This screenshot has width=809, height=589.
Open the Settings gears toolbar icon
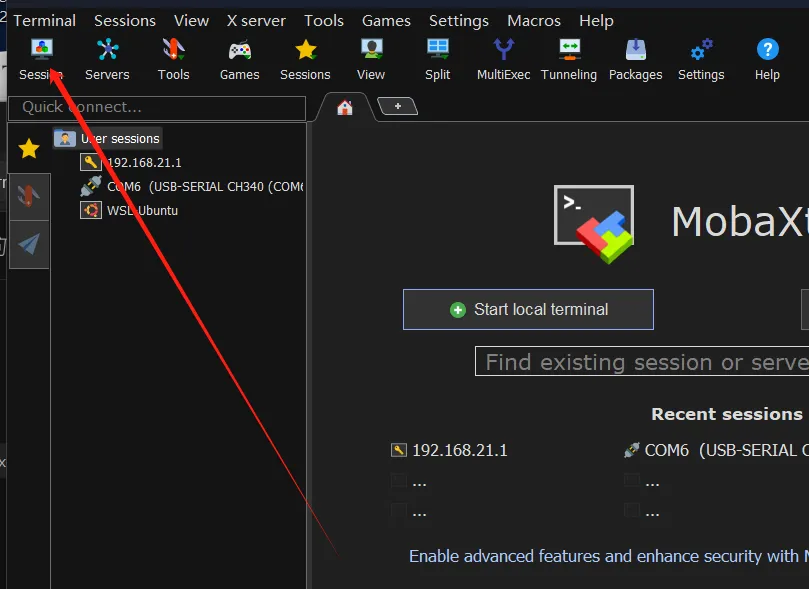coord(701,59)
